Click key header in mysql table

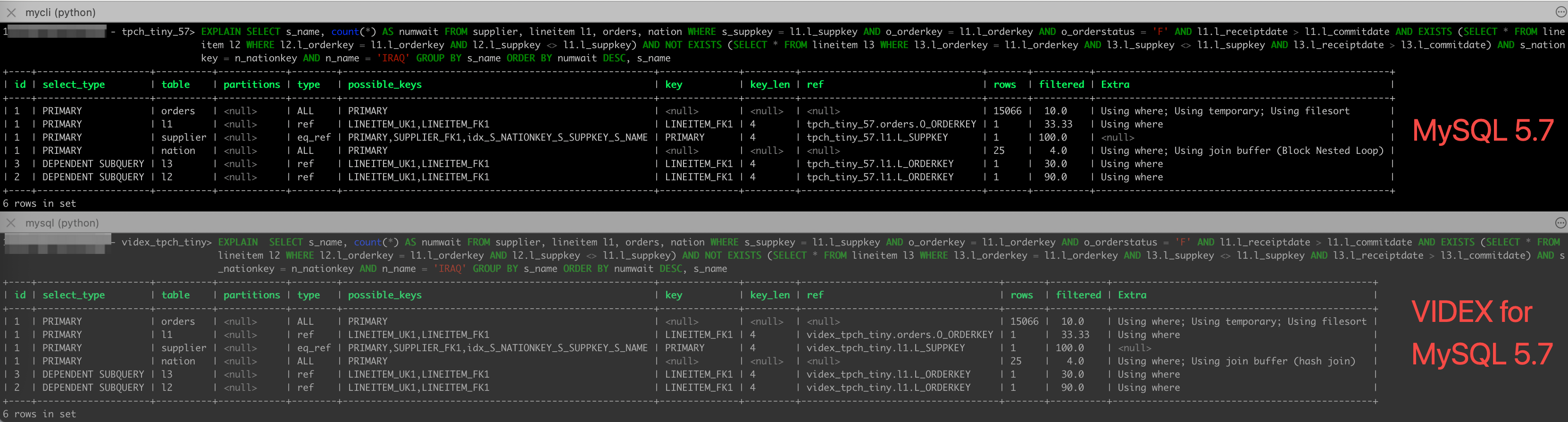(x=673, y=295)
